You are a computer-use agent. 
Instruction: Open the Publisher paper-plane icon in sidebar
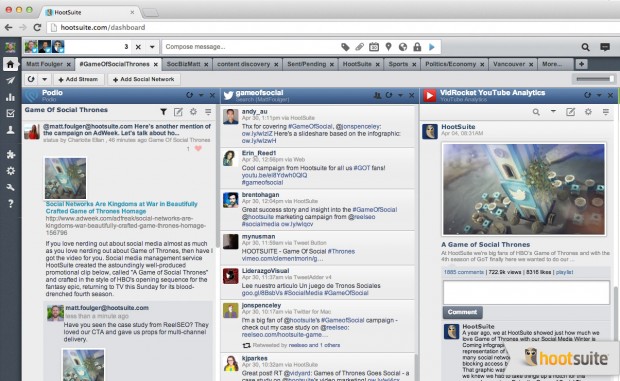(x=10, y=81)
